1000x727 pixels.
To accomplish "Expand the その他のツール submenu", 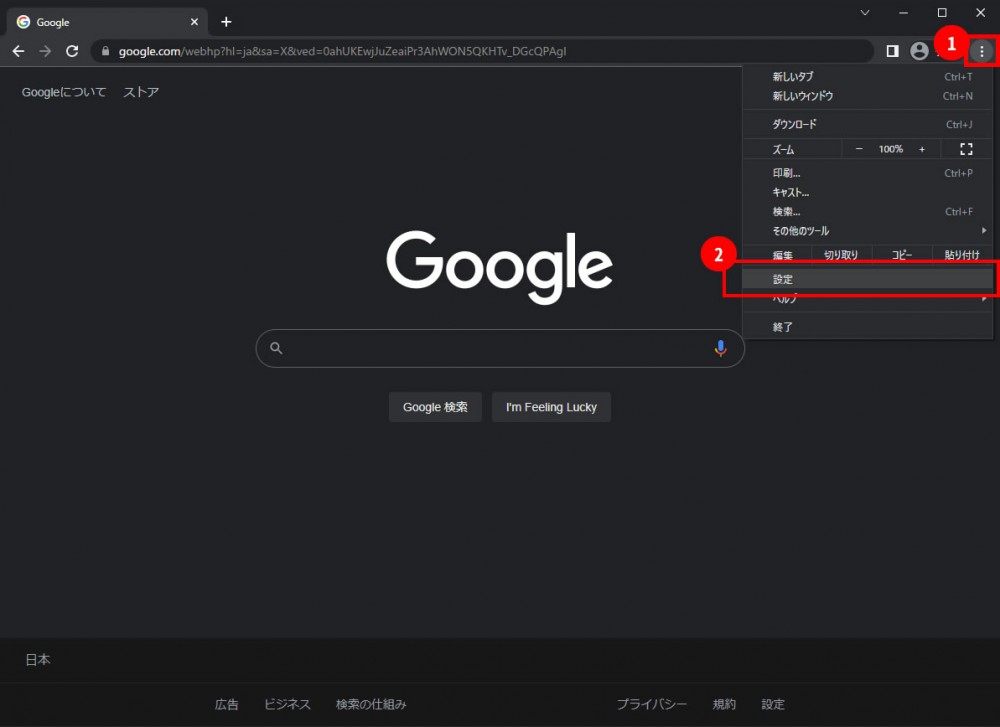I will click(867, 231).
